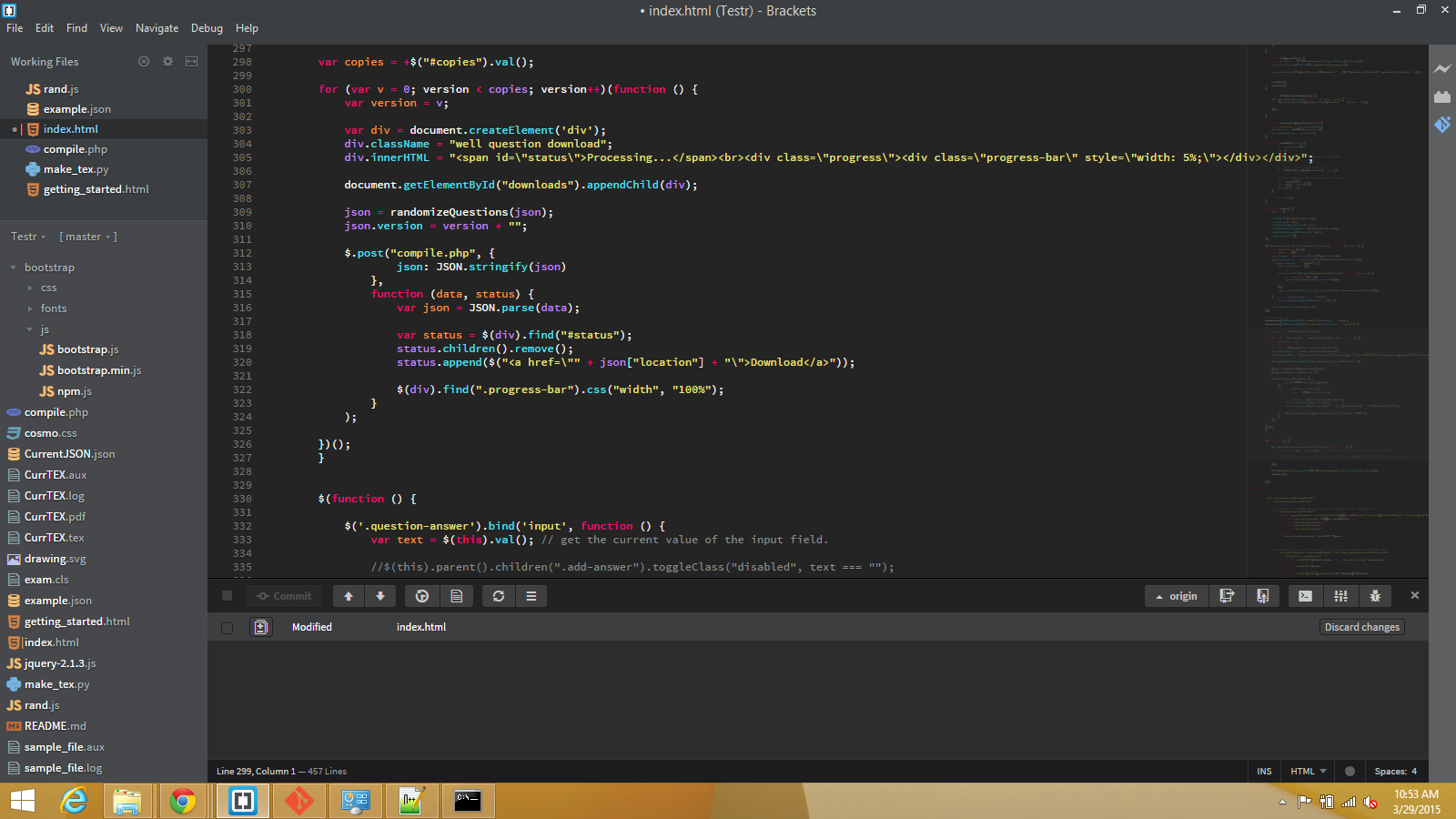Screen dimensions: 1456x819
Task: Open the Navigate menu
Action: pyautogui.click(x=157, y=28)
